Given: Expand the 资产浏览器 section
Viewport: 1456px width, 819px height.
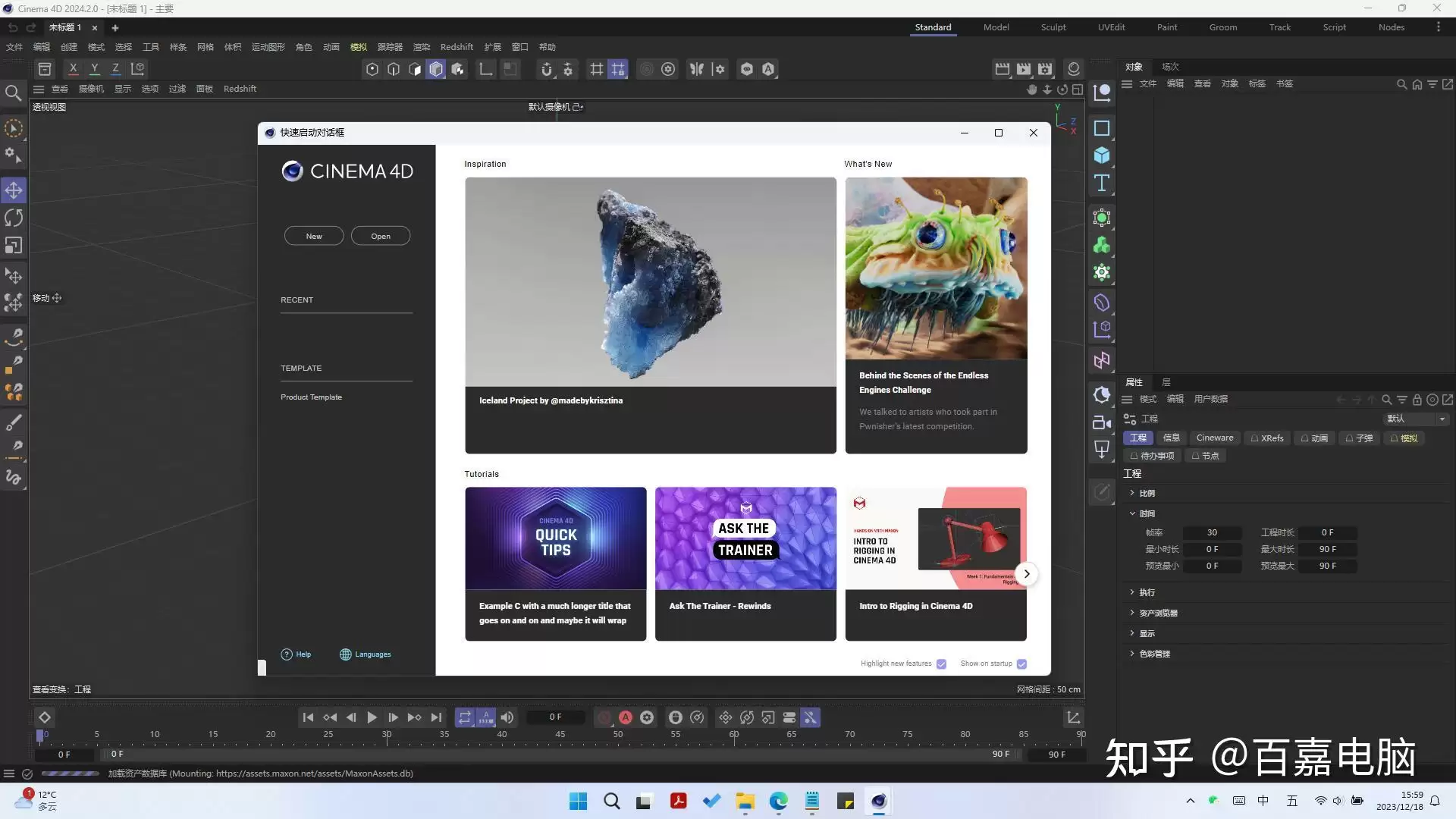Looking at the screenshot, I should tap(1132, 613).
